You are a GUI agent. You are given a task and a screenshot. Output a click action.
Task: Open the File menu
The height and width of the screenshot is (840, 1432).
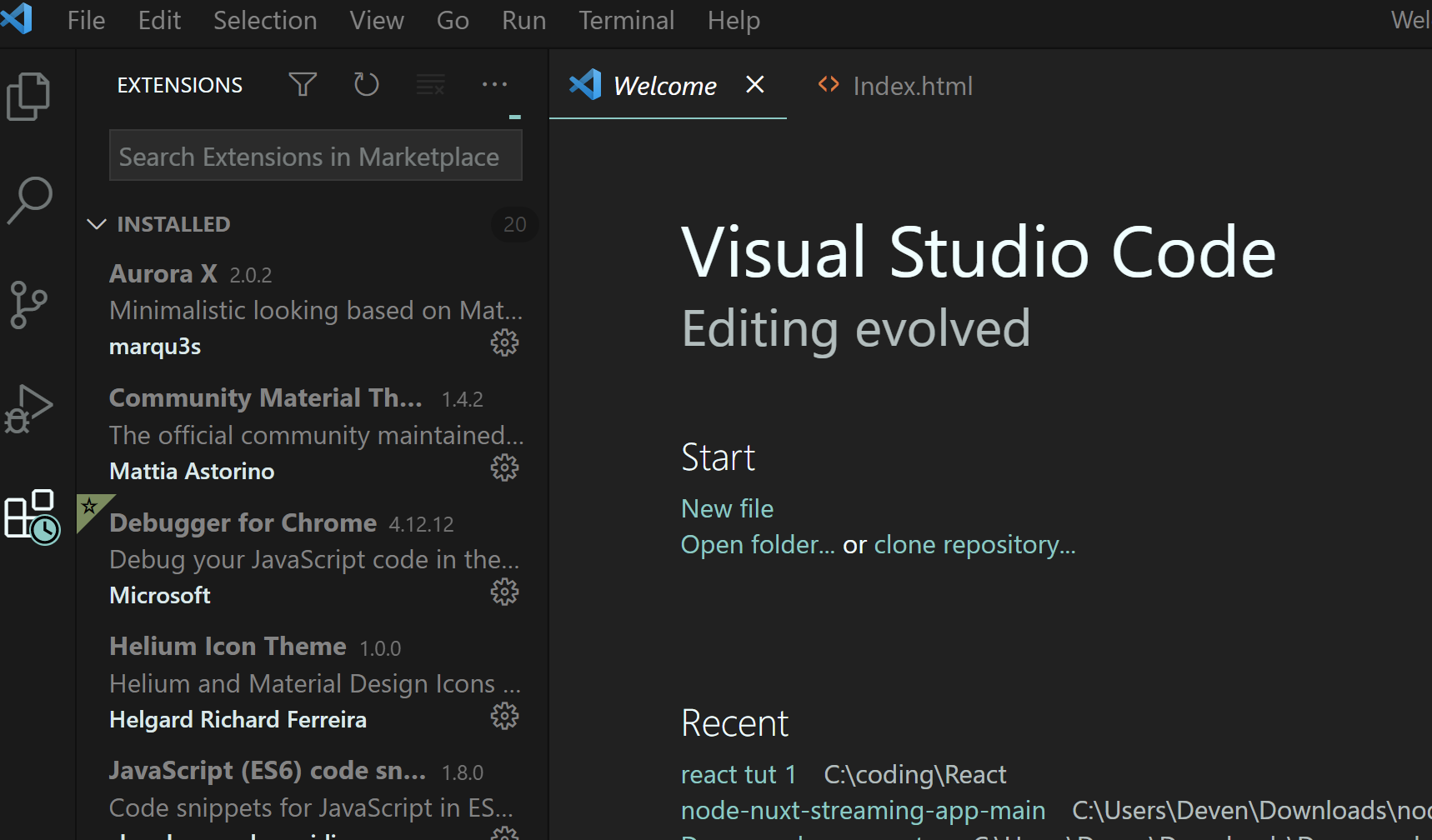tap(86, 20)
